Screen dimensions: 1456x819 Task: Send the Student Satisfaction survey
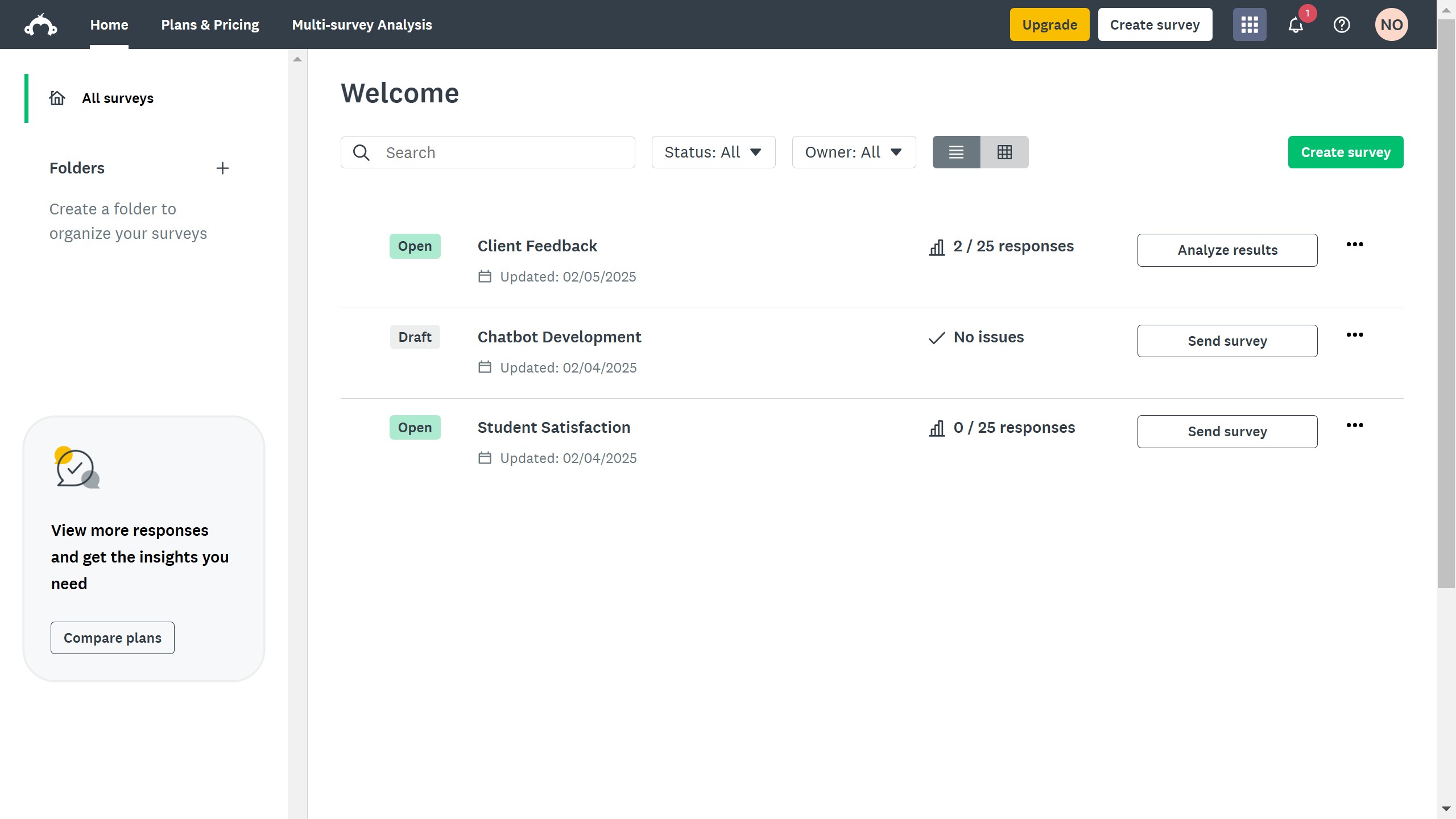[1227, 432]
